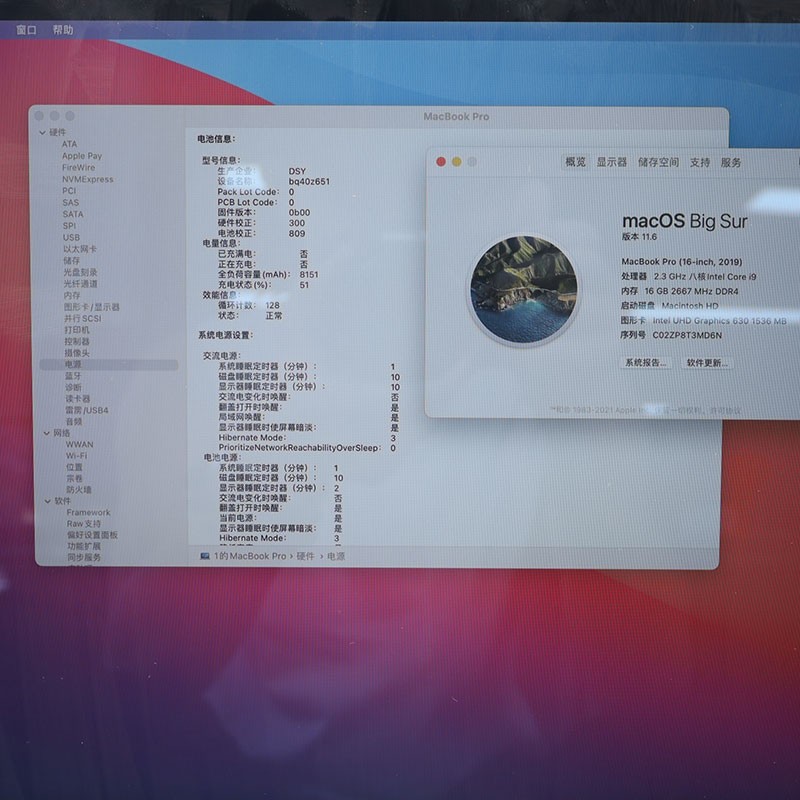Minimize the About This Mac window
The height and width of the screenshot is (800, 800).
pyautogui.click(x=456, y=161)
